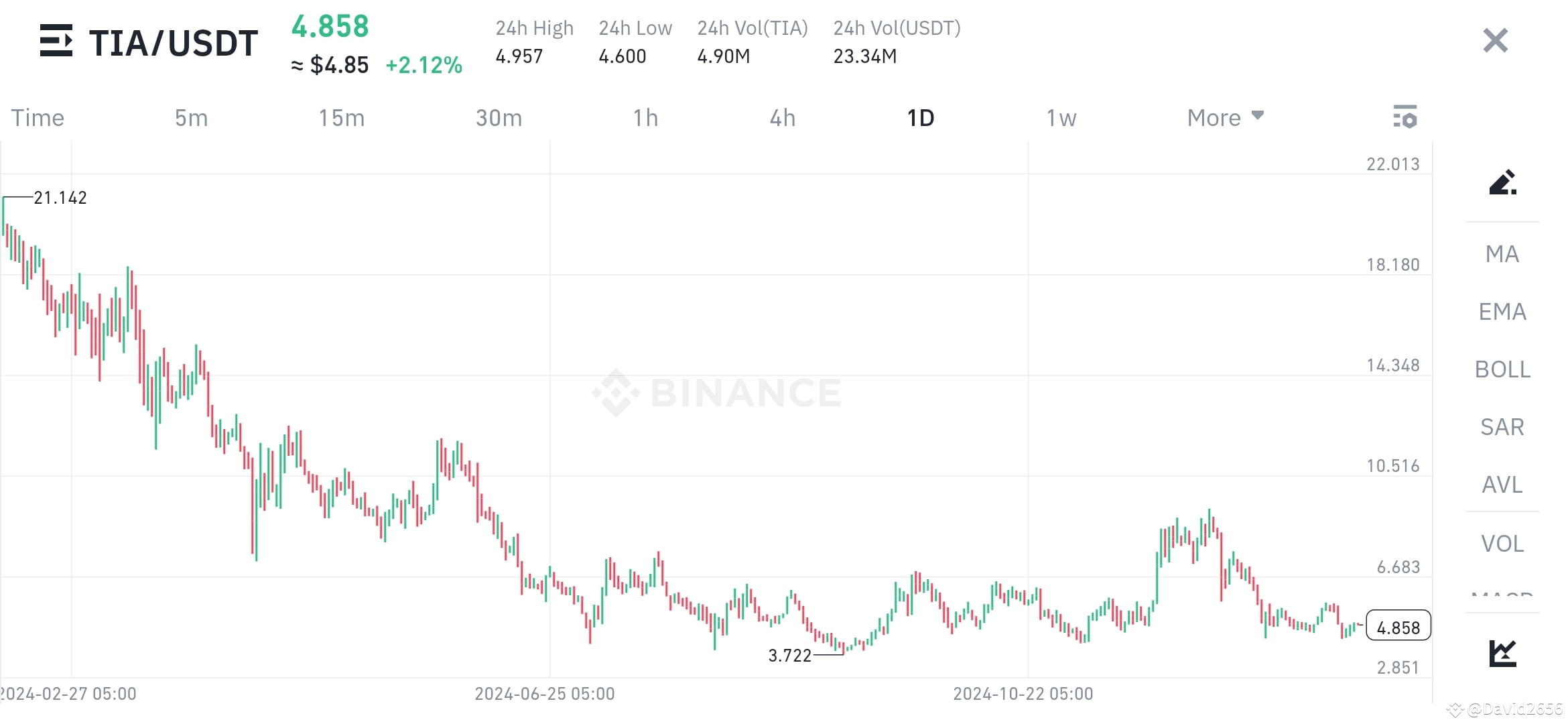Screen dimensions: 1568x724
Task: Select the drawing tools pencil icon
Action: 1503,182
